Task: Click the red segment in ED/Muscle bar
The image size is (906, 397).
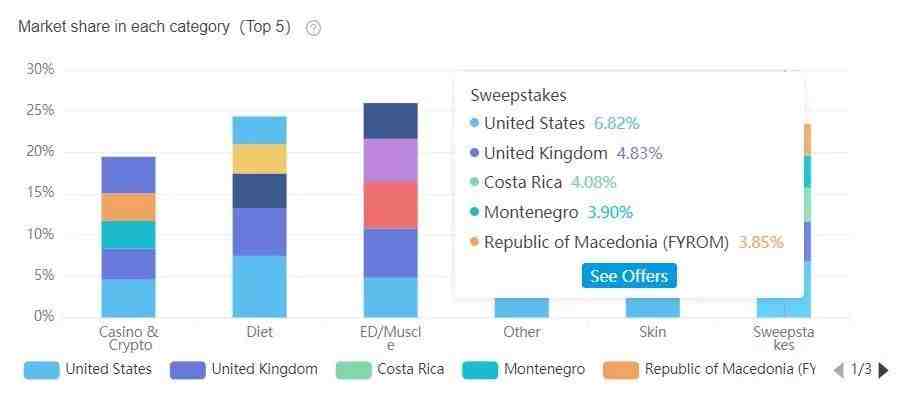Action: click(391, 205)
